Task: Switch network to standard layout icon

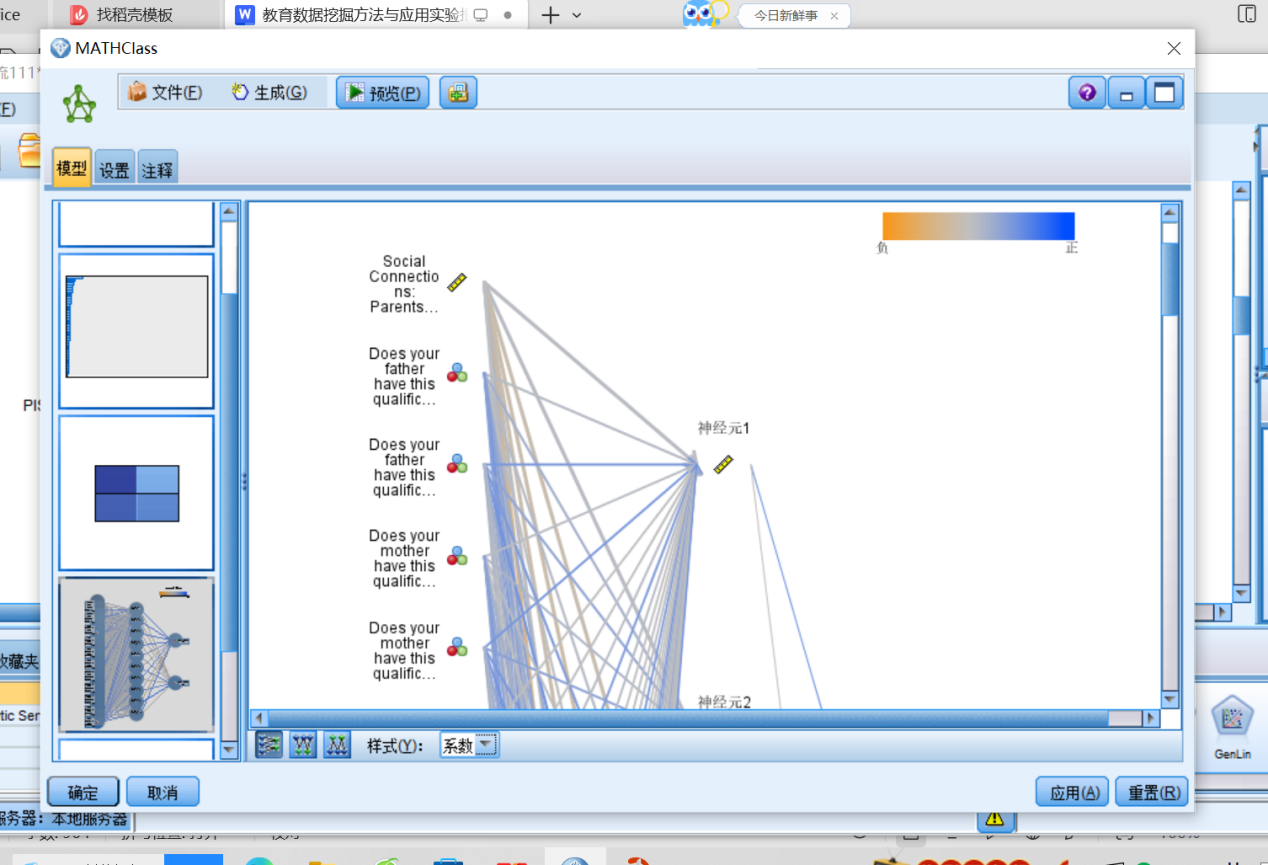Action: [269, 745]
